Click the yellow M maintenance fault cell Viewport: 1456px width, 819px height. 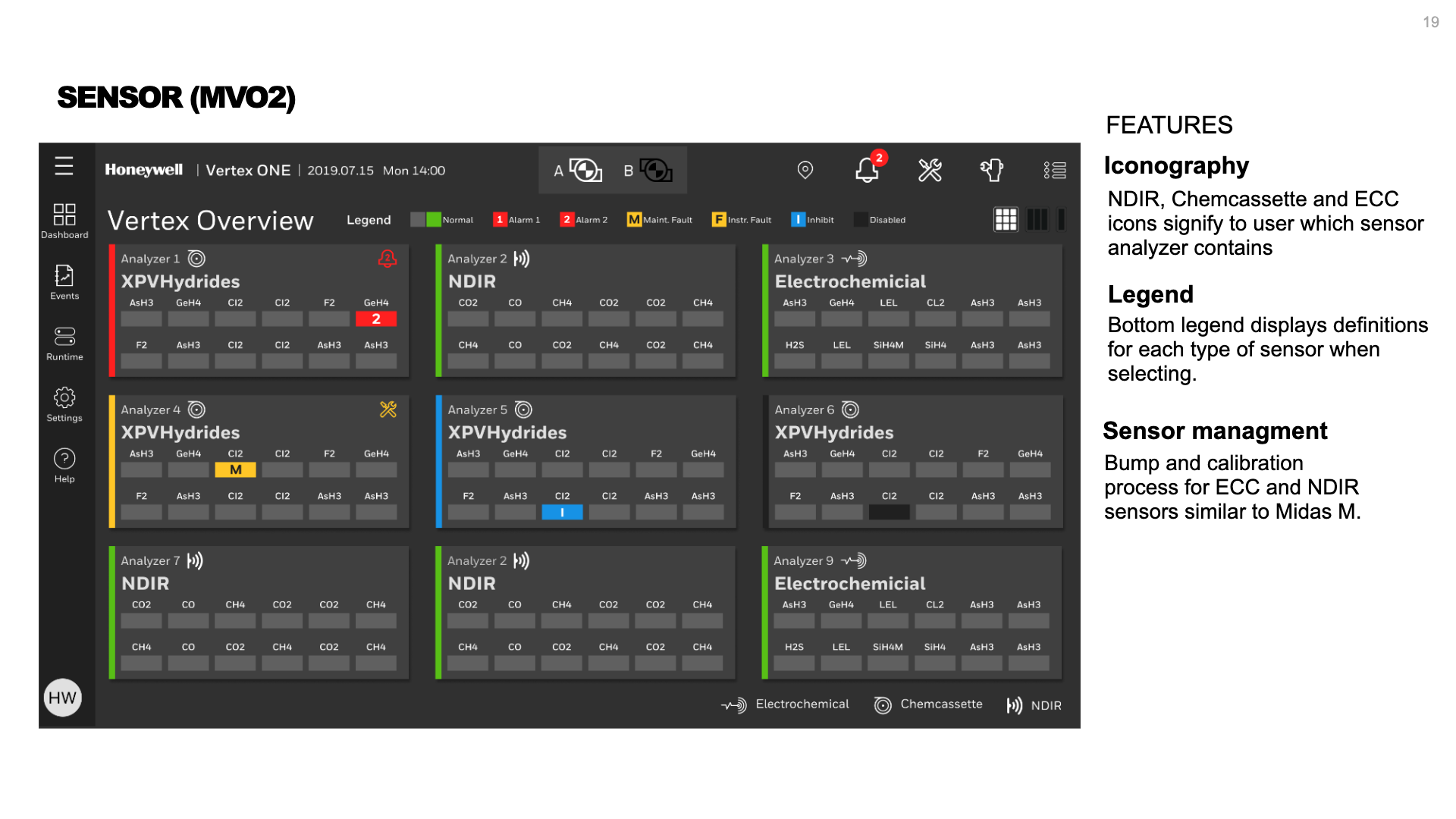pos(235,470)
